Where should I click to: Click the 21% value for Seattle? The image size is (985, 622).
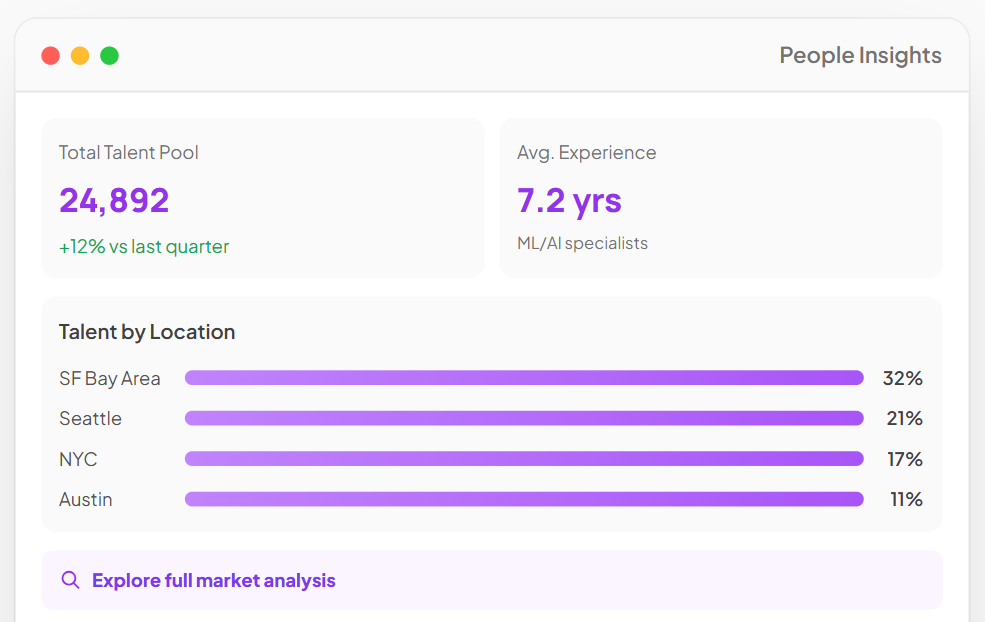[904, 418]
